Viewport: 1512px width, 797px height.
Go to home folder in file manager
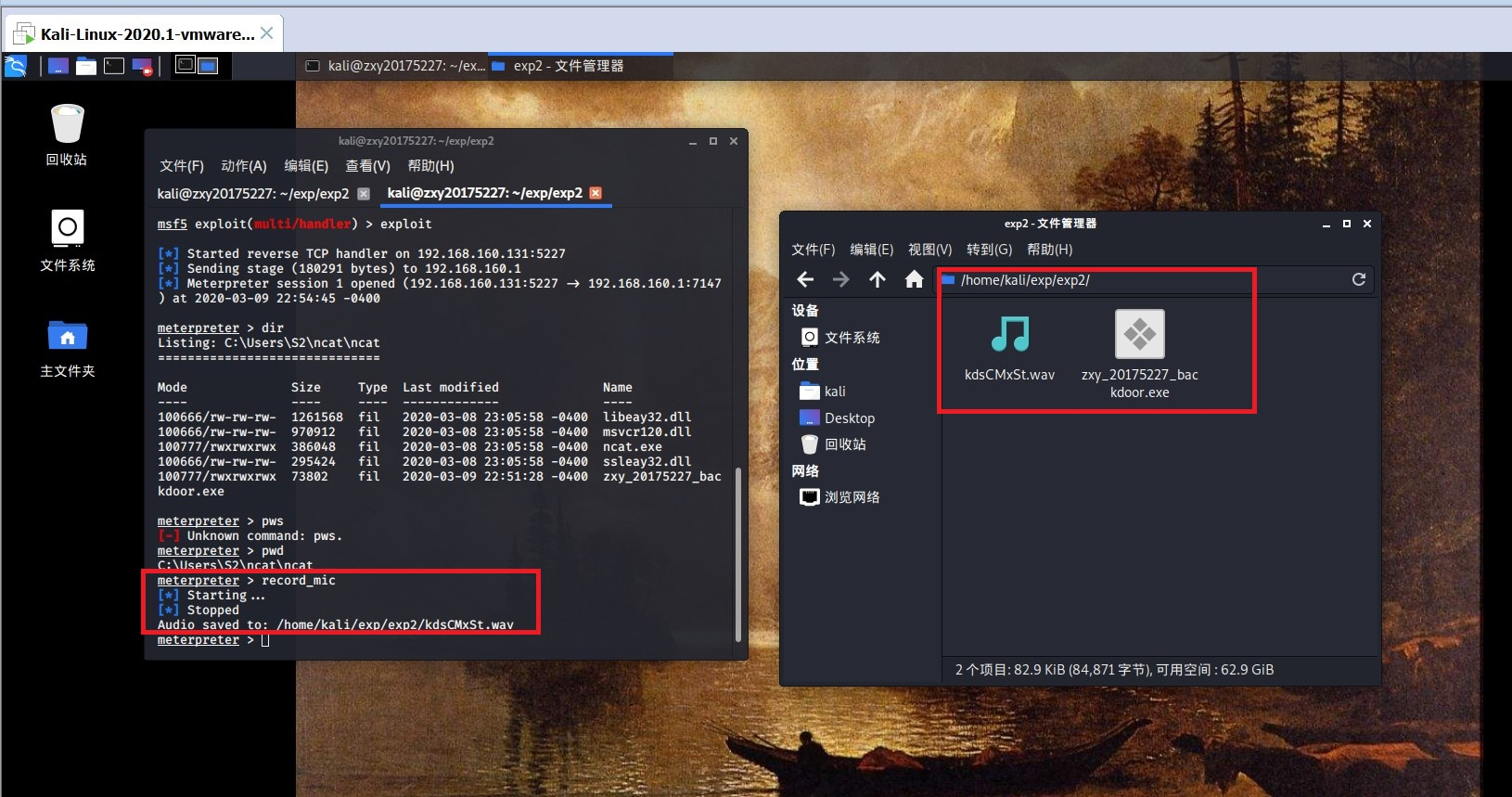point(914,279)
